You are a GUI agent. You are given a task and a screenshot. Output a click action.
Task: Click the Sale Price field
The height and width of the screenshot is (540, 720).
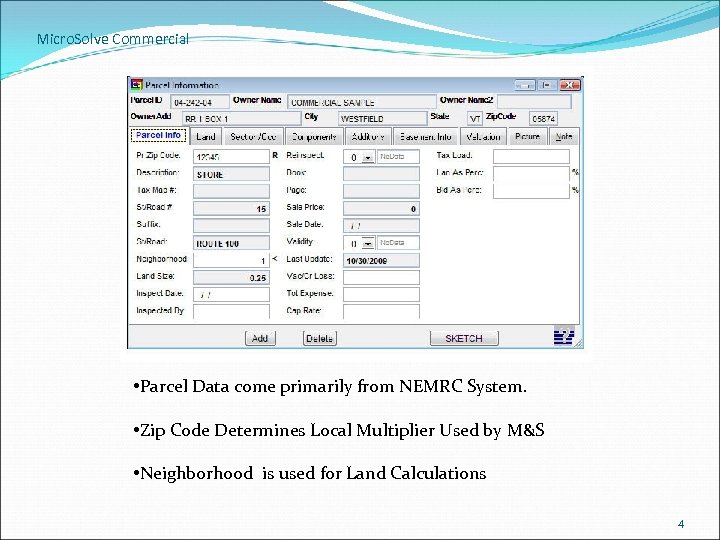pyautogui.click(x=381, y=208)
